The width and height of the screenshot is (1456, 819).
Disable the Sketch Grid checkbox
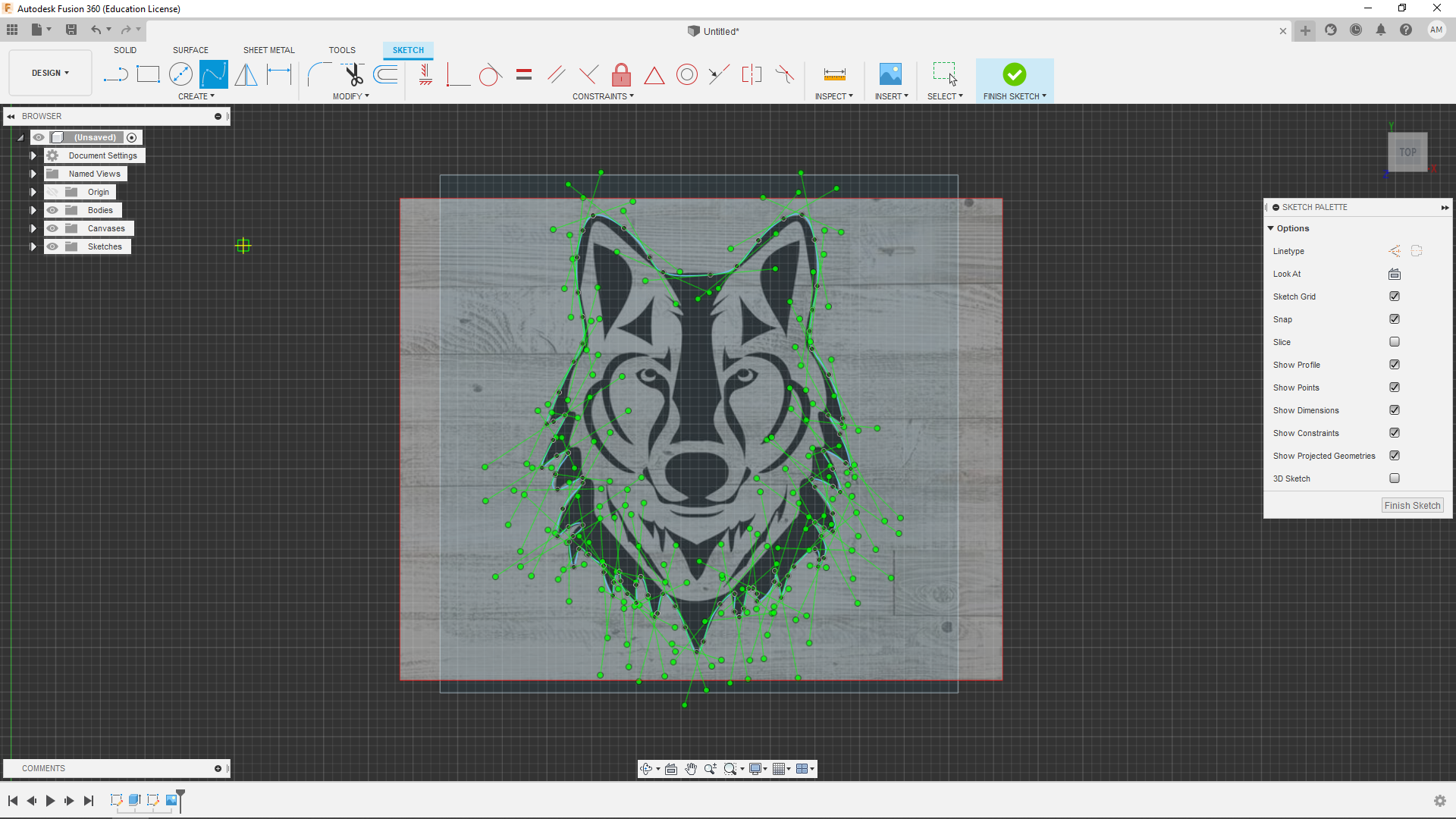click(x=1394, y=297)
